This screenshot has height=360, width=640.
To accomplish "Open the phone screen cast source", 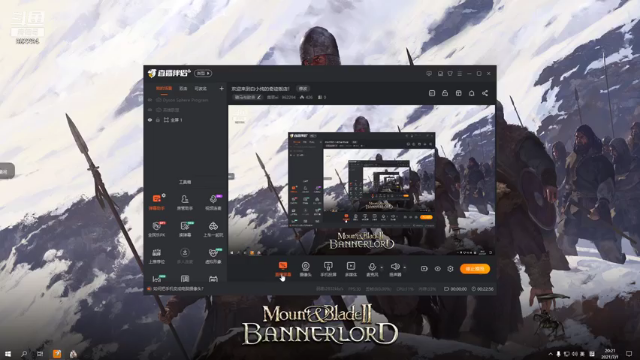I will point(328,269).
